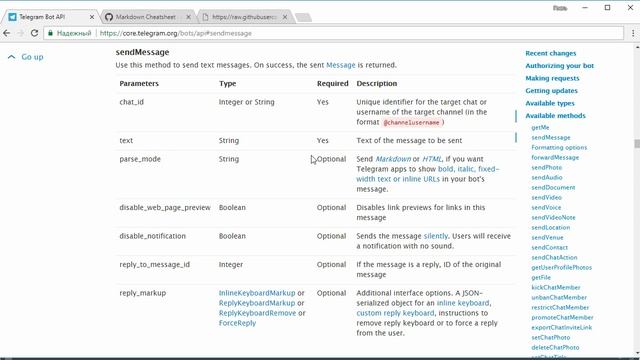Open the HTML formatting link

point(432,159)
